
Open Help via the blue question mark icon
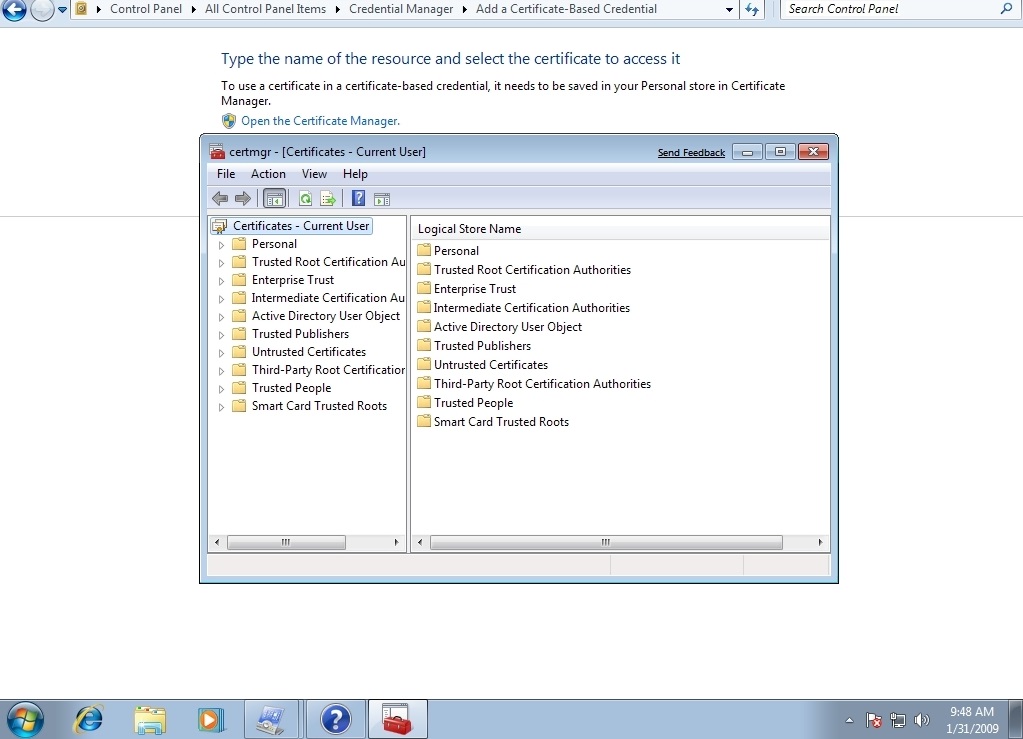click(358, 198)
